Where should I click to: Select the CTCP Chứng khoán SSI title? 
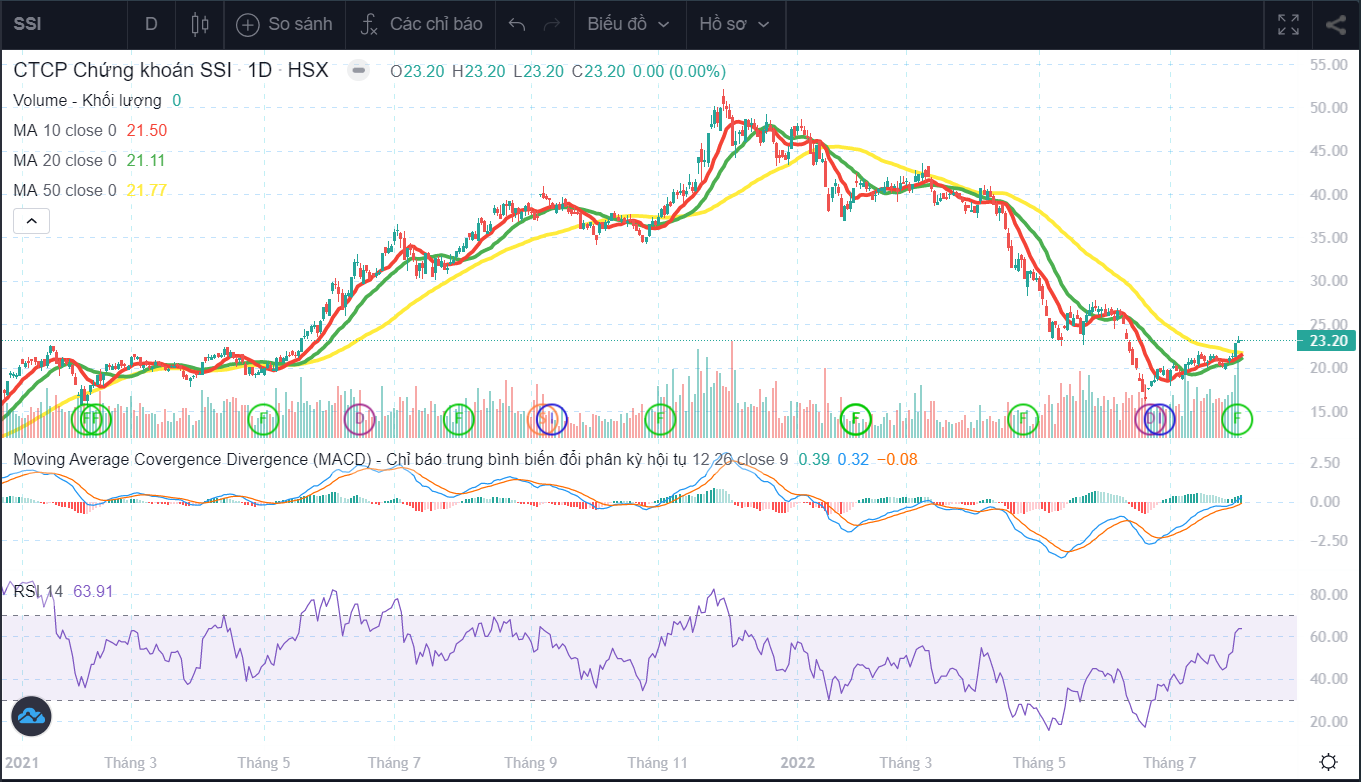pyautogui.click(x=122, y=71)
